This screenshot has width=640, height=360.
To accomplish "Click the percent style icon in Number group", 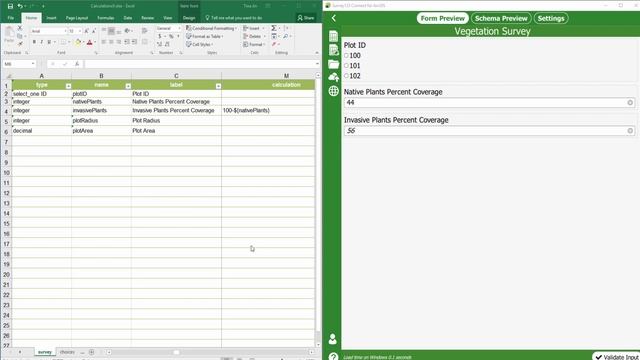I will [171, 36].
